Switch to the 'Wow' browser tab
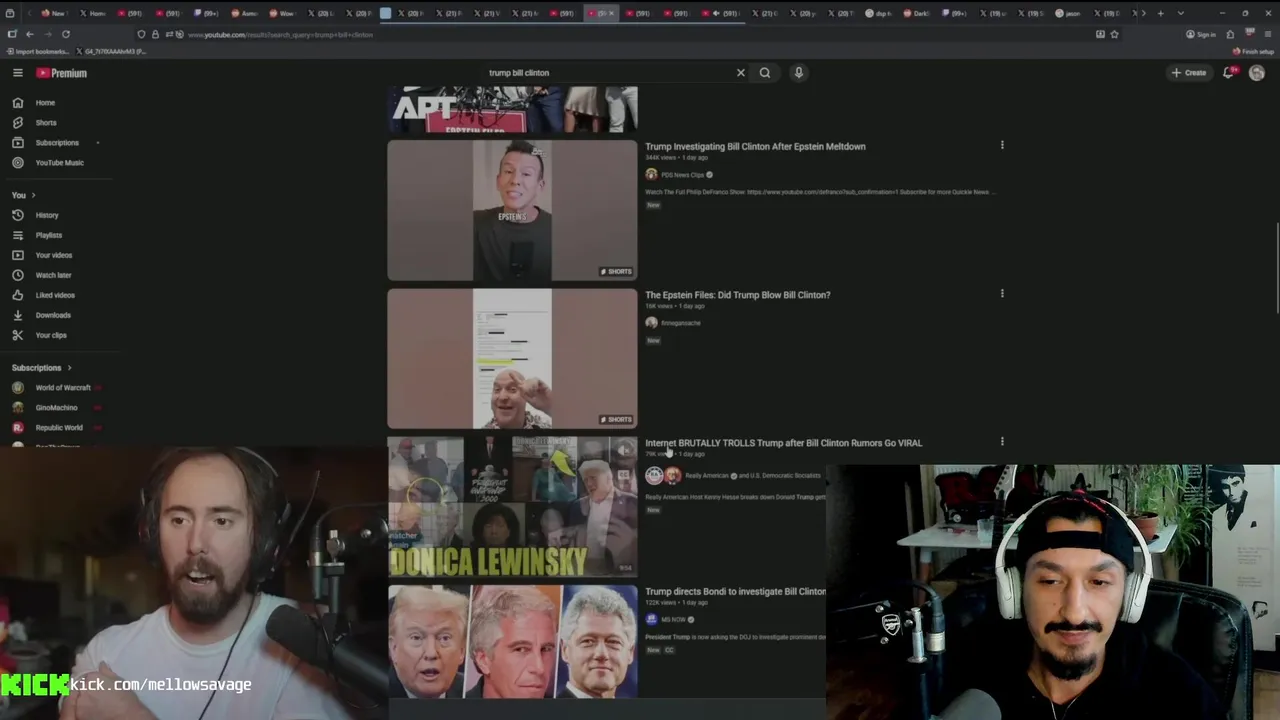This screenshot has width=1280, height=720. 283,13
